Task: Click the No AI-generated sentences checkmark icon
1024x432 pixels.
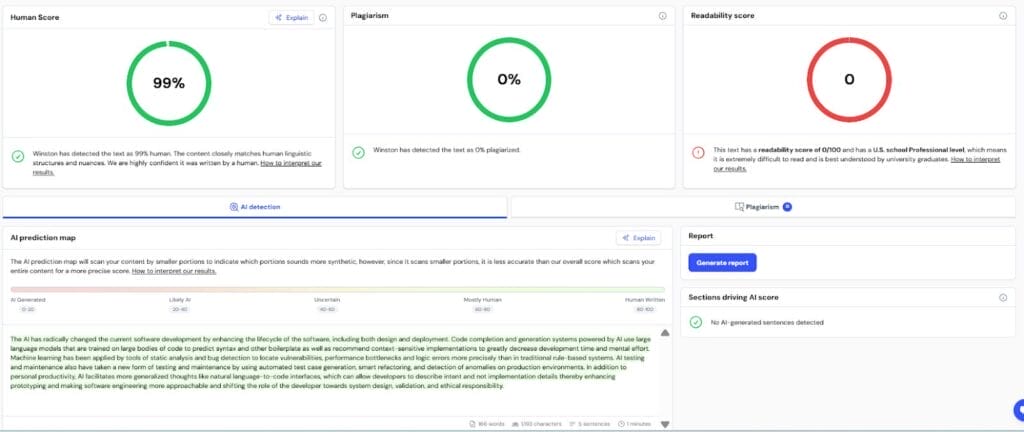Action: click(x=696, y=322)
